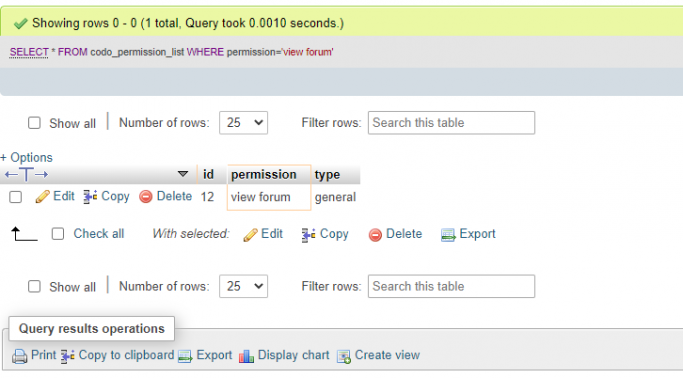Sort by the id column header

pos(208,175)
